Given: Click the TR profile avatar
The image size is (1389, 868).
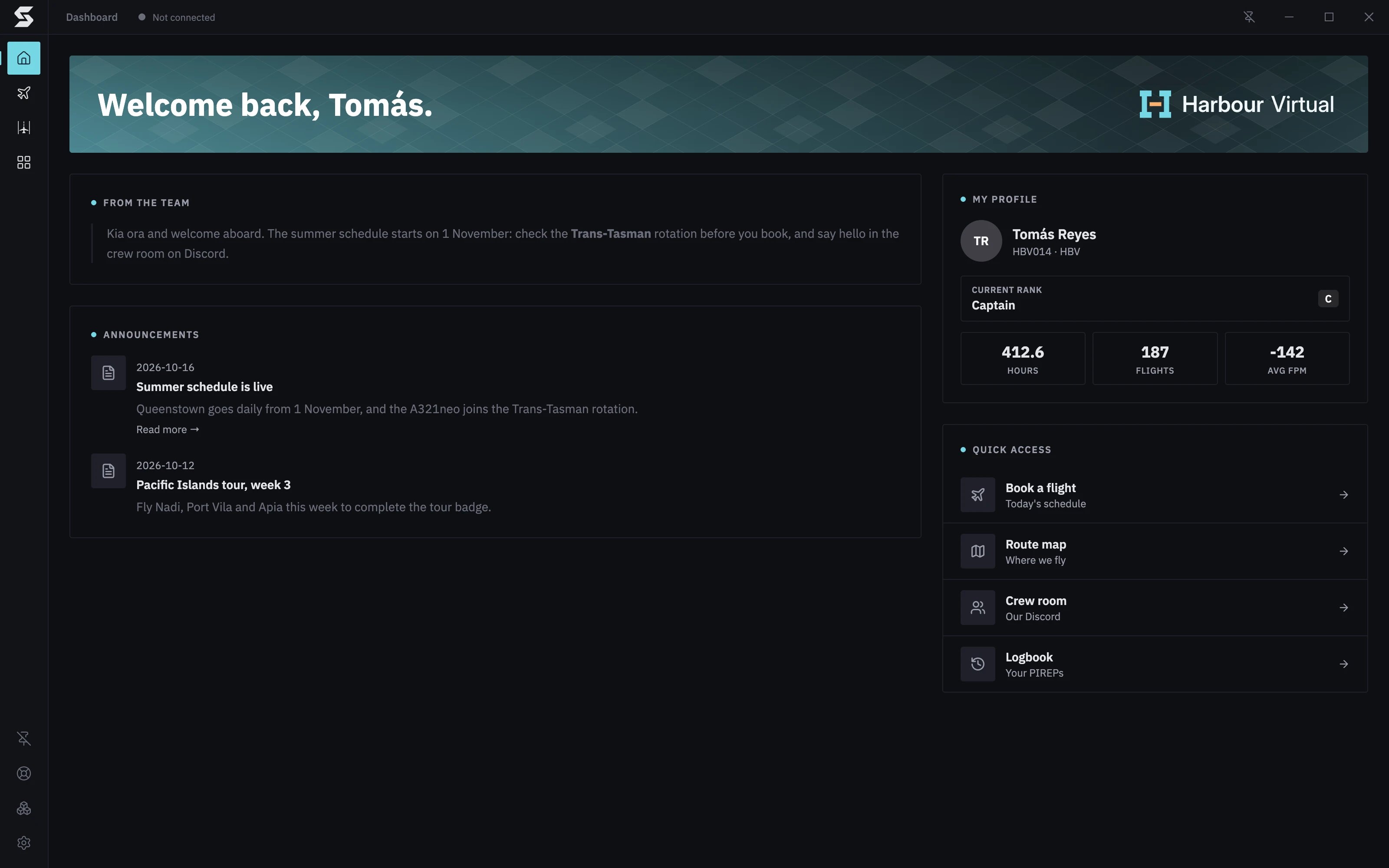Looking at the screenshot, I should coord(981,241).
